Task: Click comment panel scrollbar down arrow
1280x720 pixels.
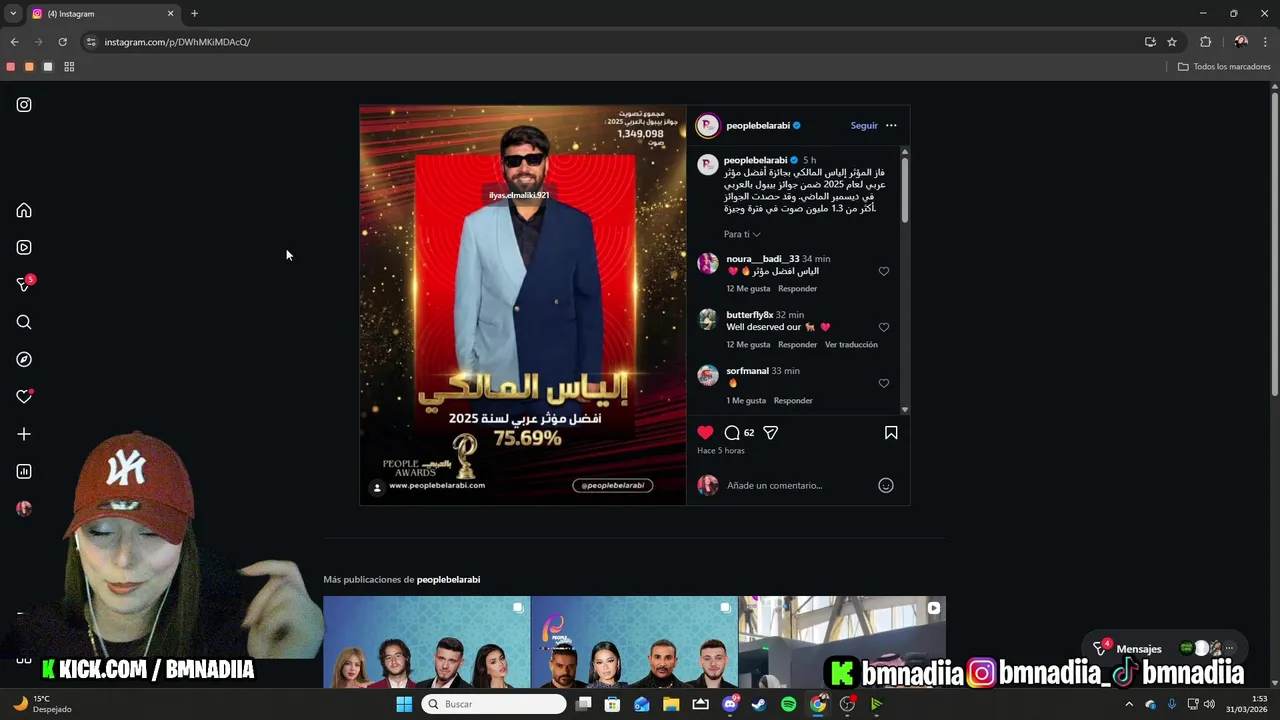Action: (x=905, y=410)
